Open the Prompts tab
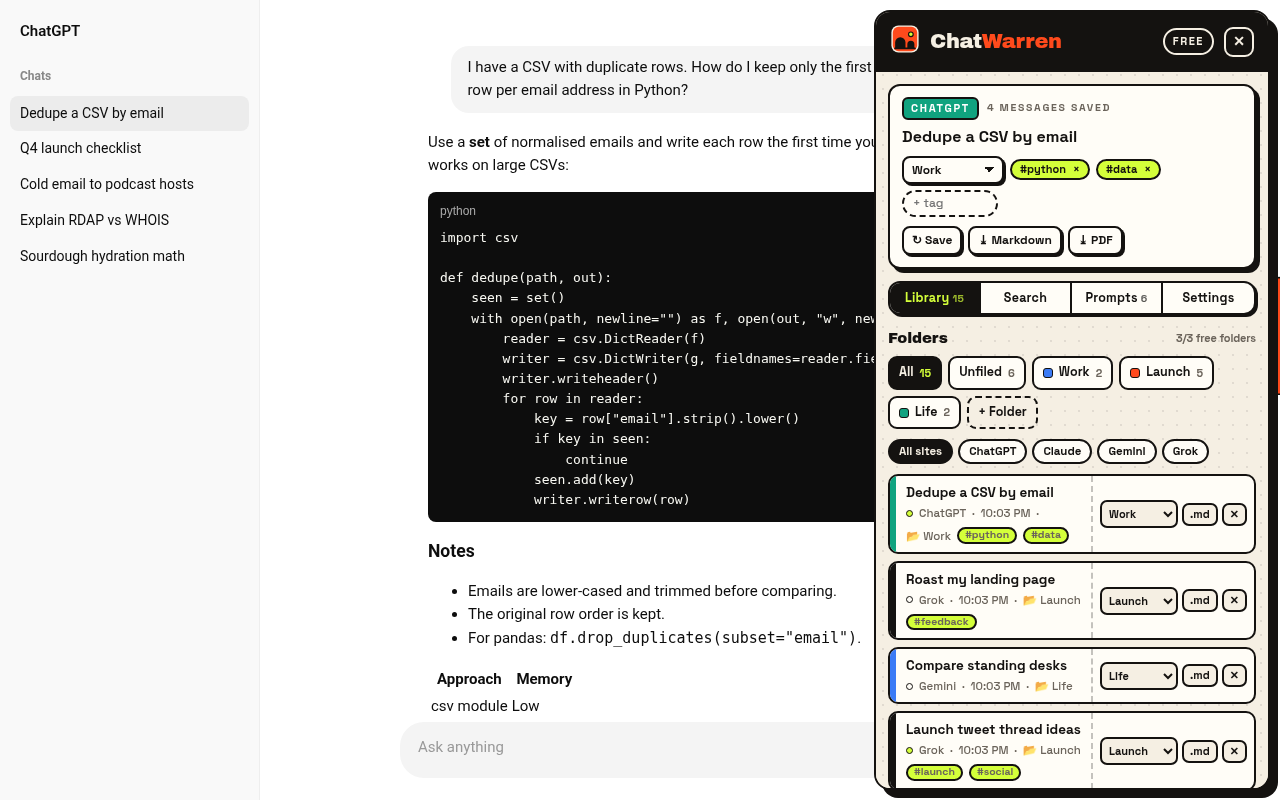 click(x=1116, y=298)
